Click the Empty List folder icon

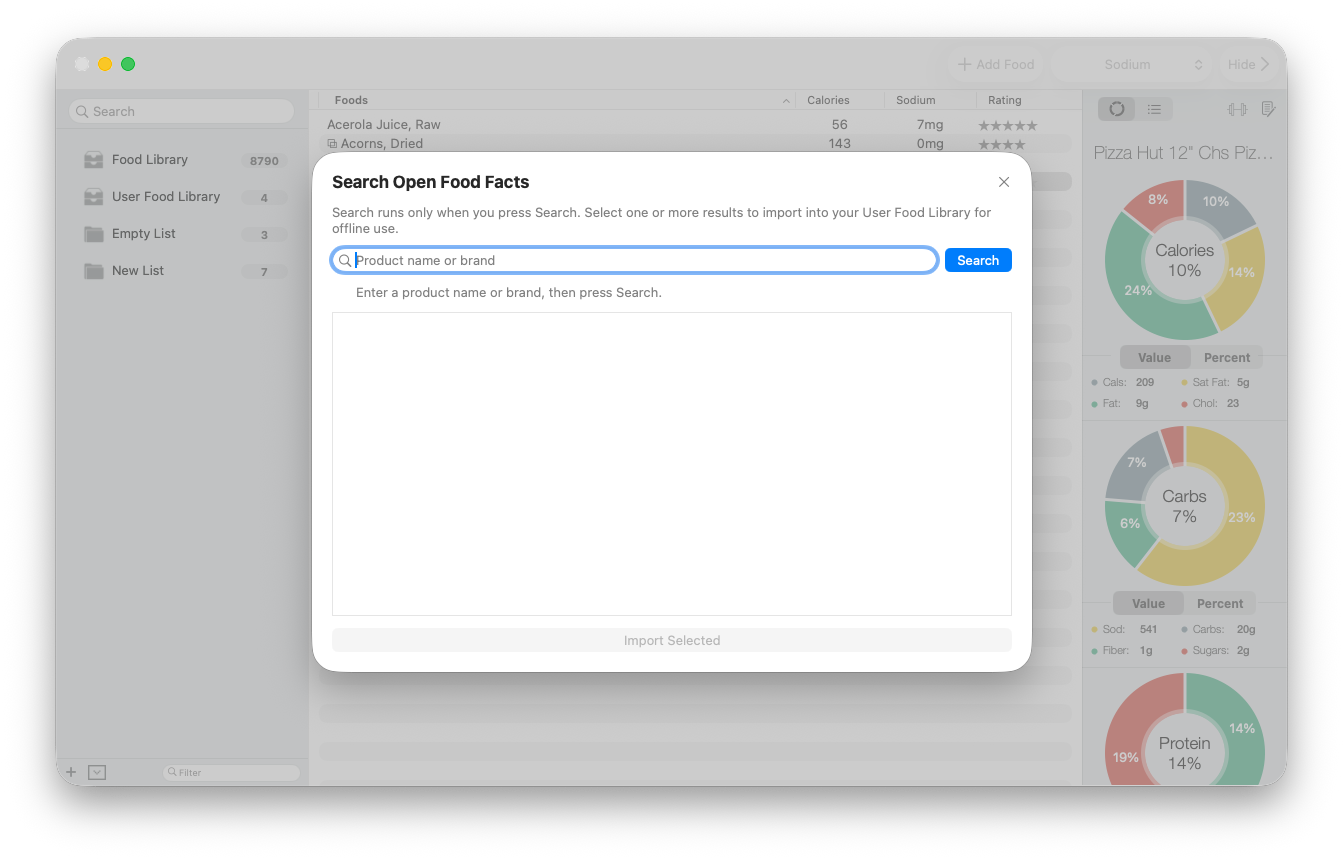(x=94, y=234)
